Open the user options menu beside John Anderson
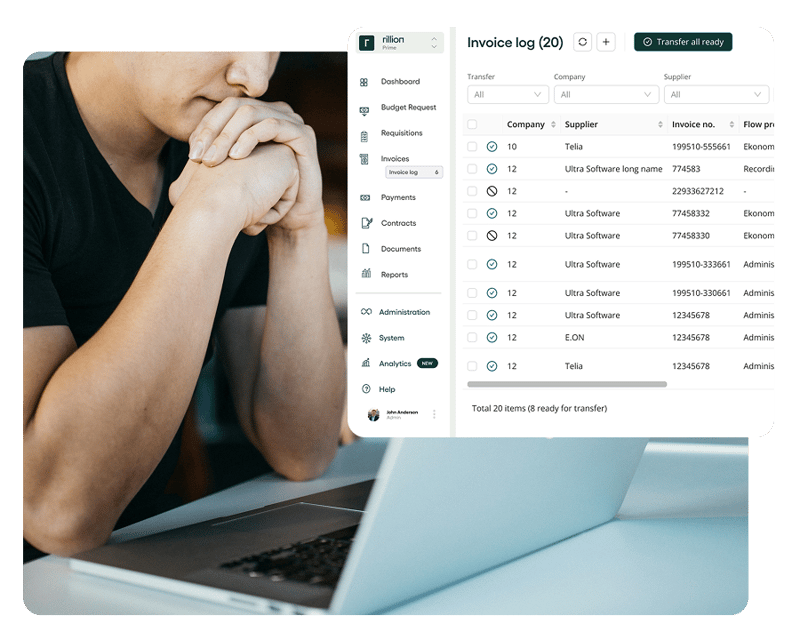Viewport: 800px width, 640px height. pos(434,414)
